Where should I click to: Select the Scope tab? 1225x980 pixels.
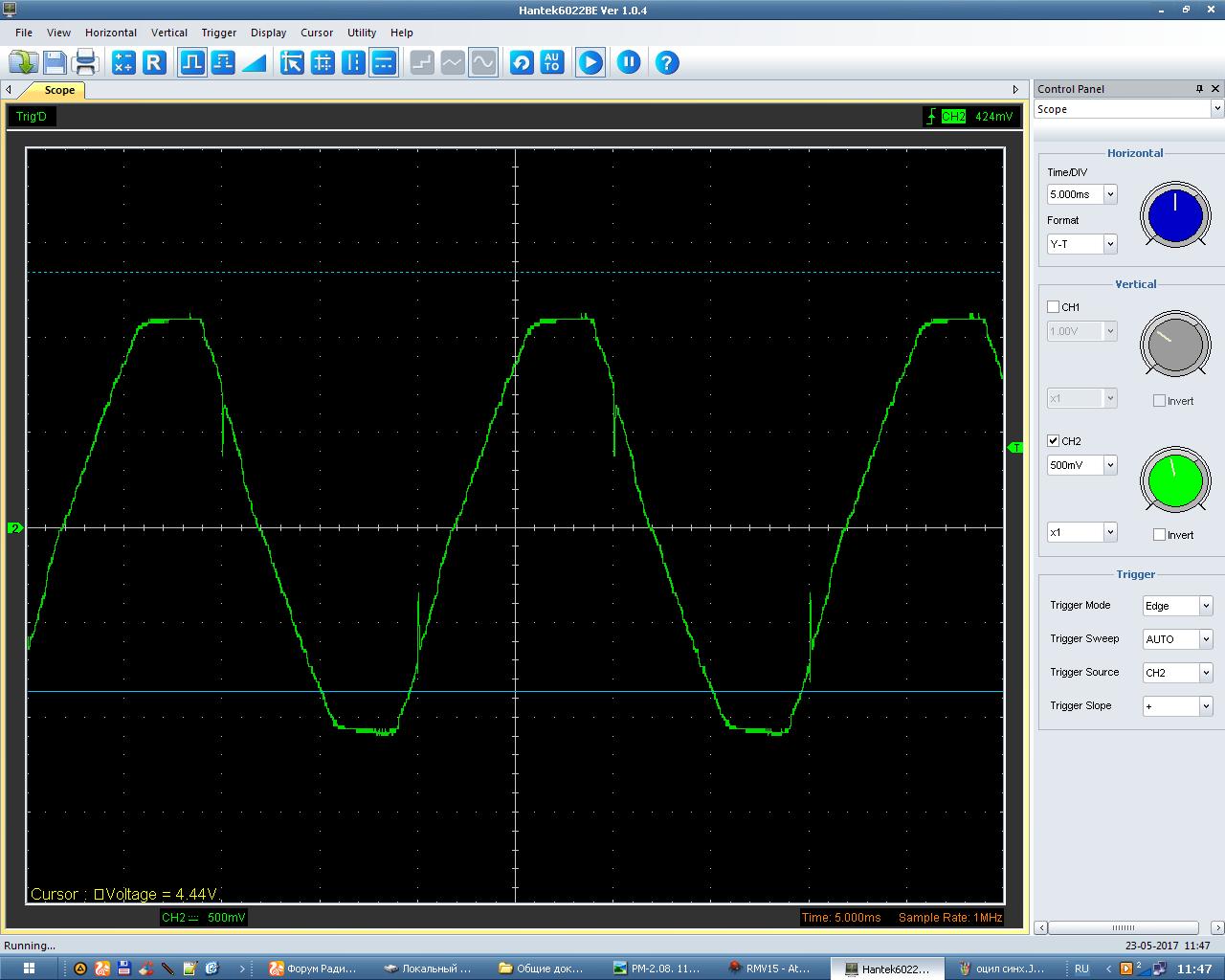(x=59, y=90)
